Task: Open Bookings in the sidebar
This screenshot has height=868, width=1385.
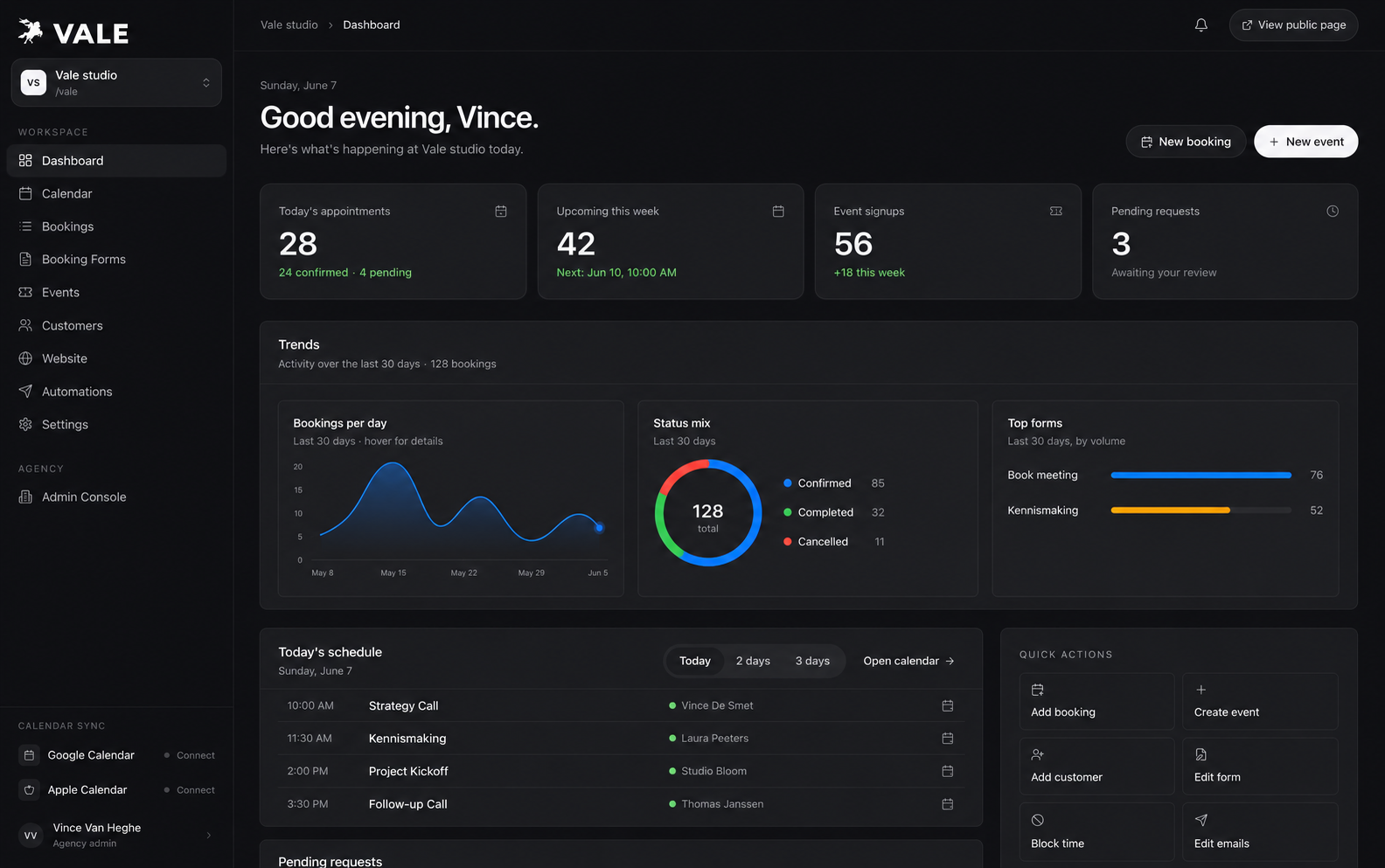Action: [116, 226]
